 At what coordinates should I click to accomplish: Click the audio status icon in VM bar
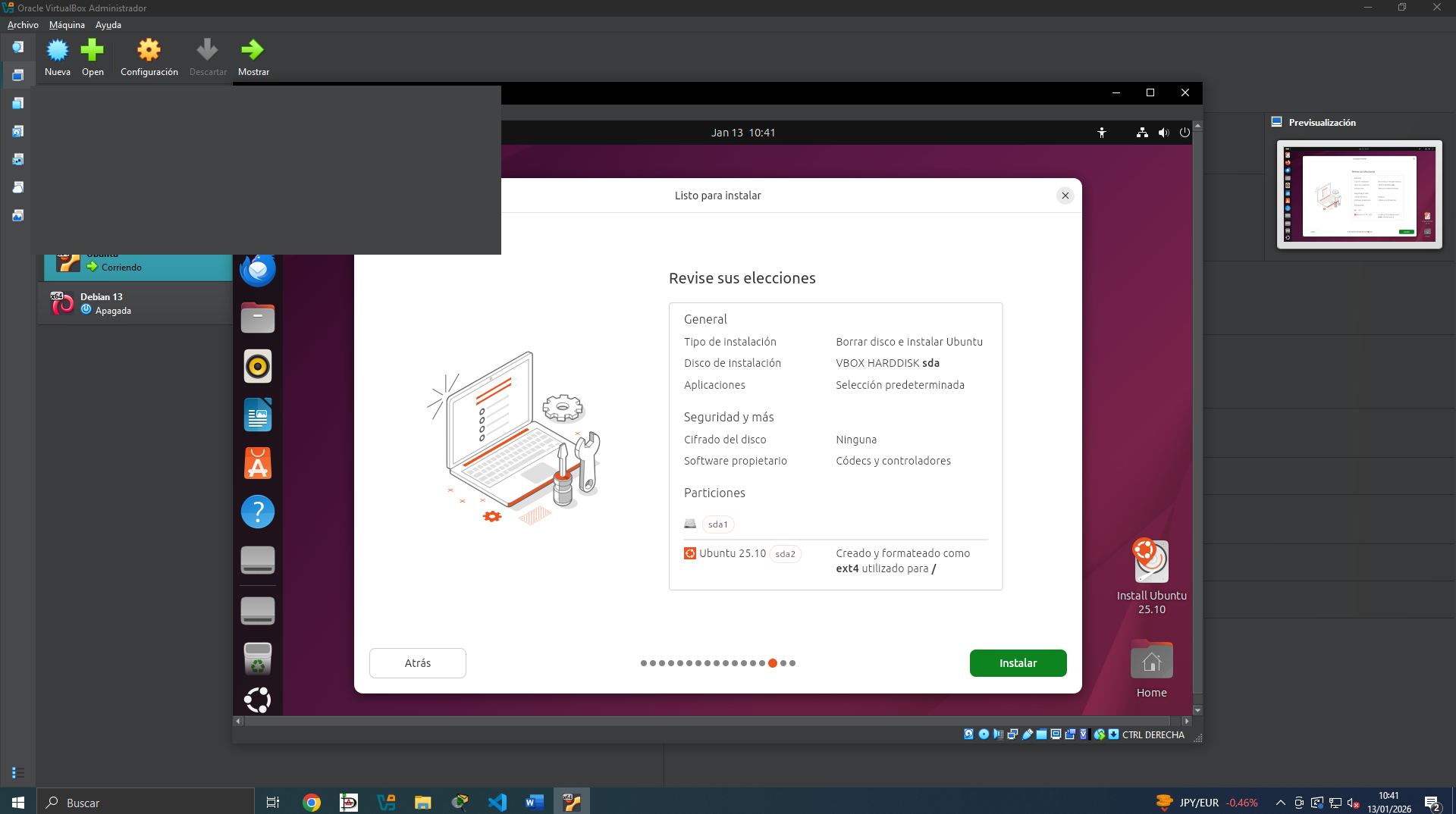[998, 734]
